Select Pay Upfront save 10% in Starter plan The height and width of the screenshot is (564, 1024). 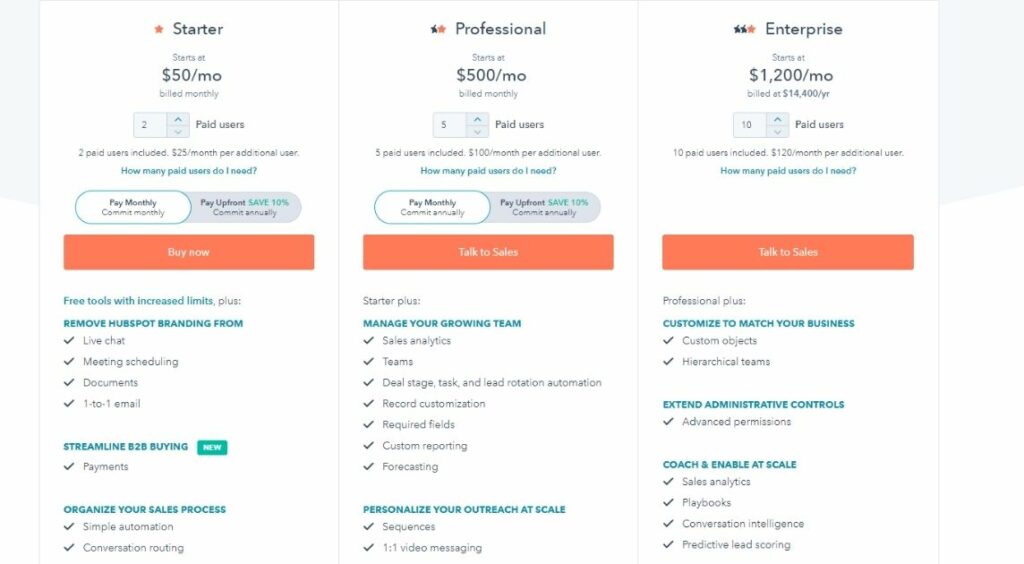point(245,207)
